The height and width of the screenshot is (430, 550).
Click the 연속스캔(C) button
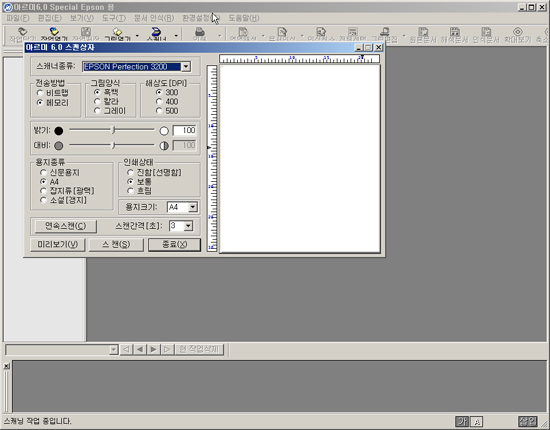click(66, 226)
